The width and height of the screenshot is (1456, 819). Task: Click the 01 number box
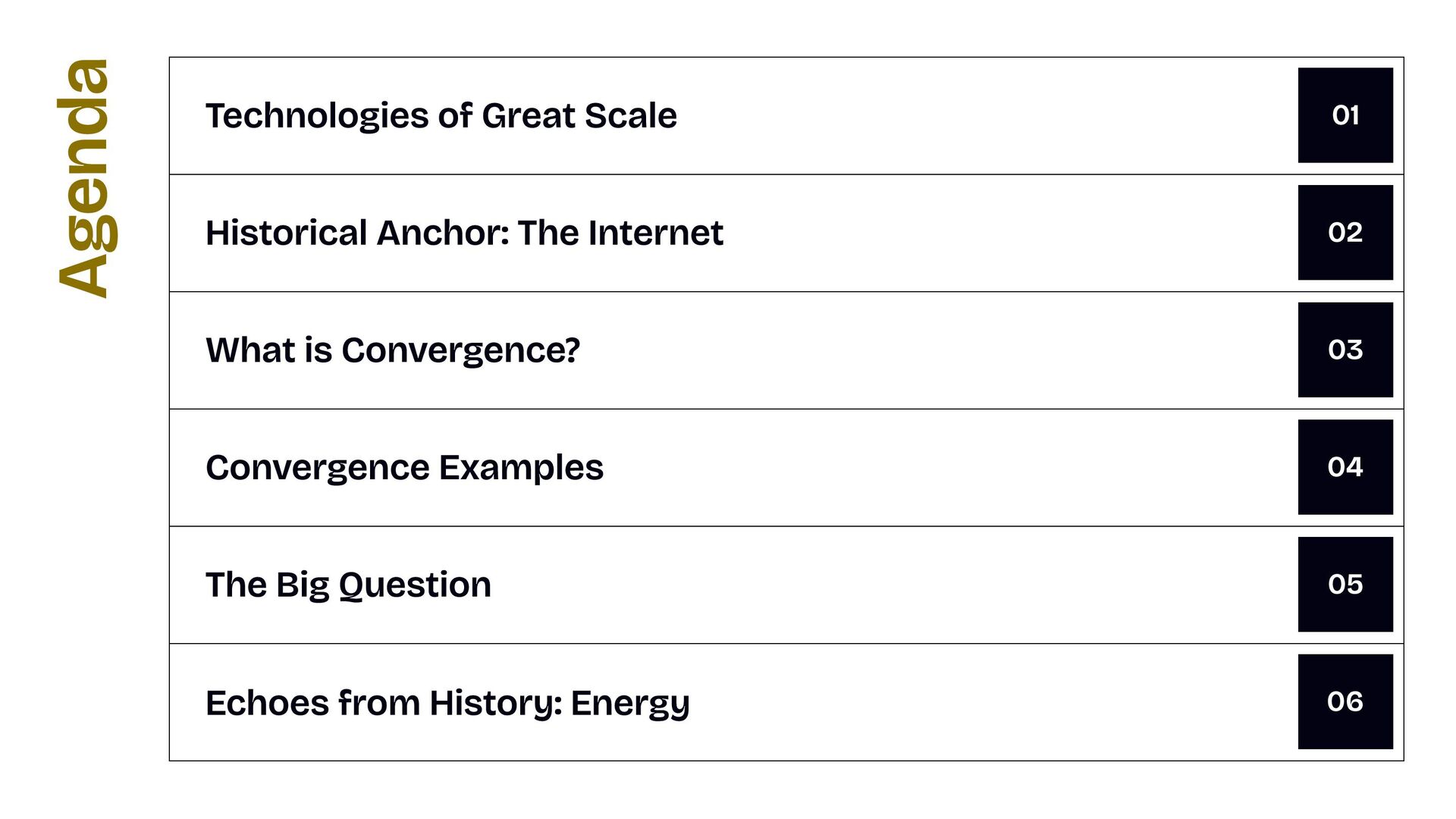pyautogui.click(x=1345, y=115)
